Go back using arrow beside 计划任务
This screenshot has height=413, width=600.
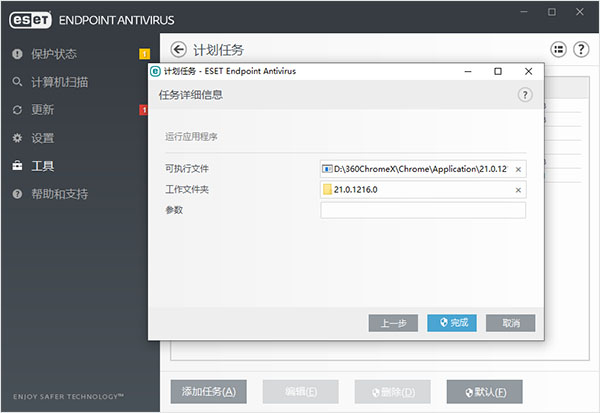pyautogui.click(x=178, y=49)
